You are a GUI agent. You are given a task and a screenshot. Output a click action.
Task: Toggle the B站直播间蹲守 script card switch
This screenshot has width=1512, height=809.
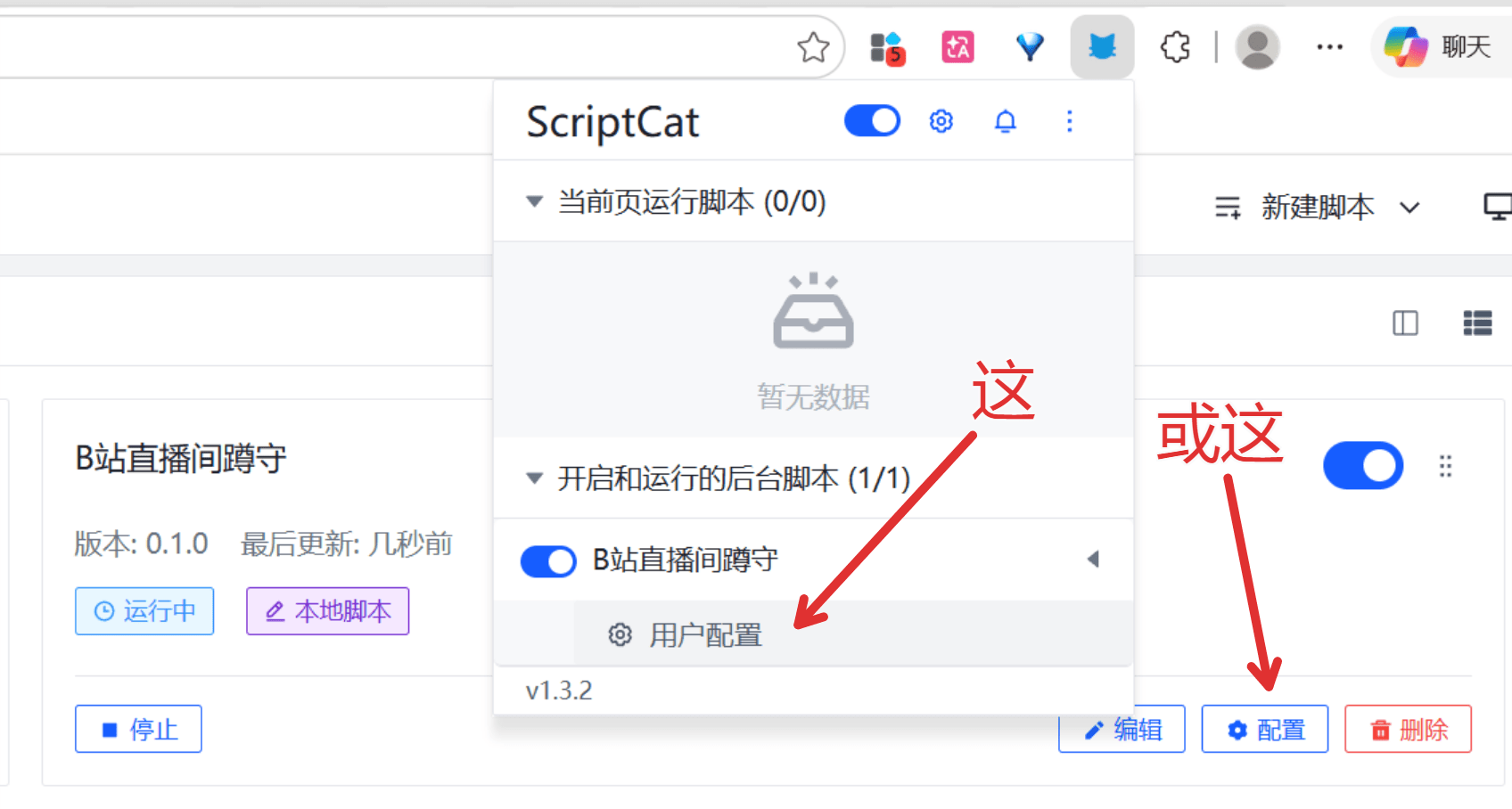1363,466
